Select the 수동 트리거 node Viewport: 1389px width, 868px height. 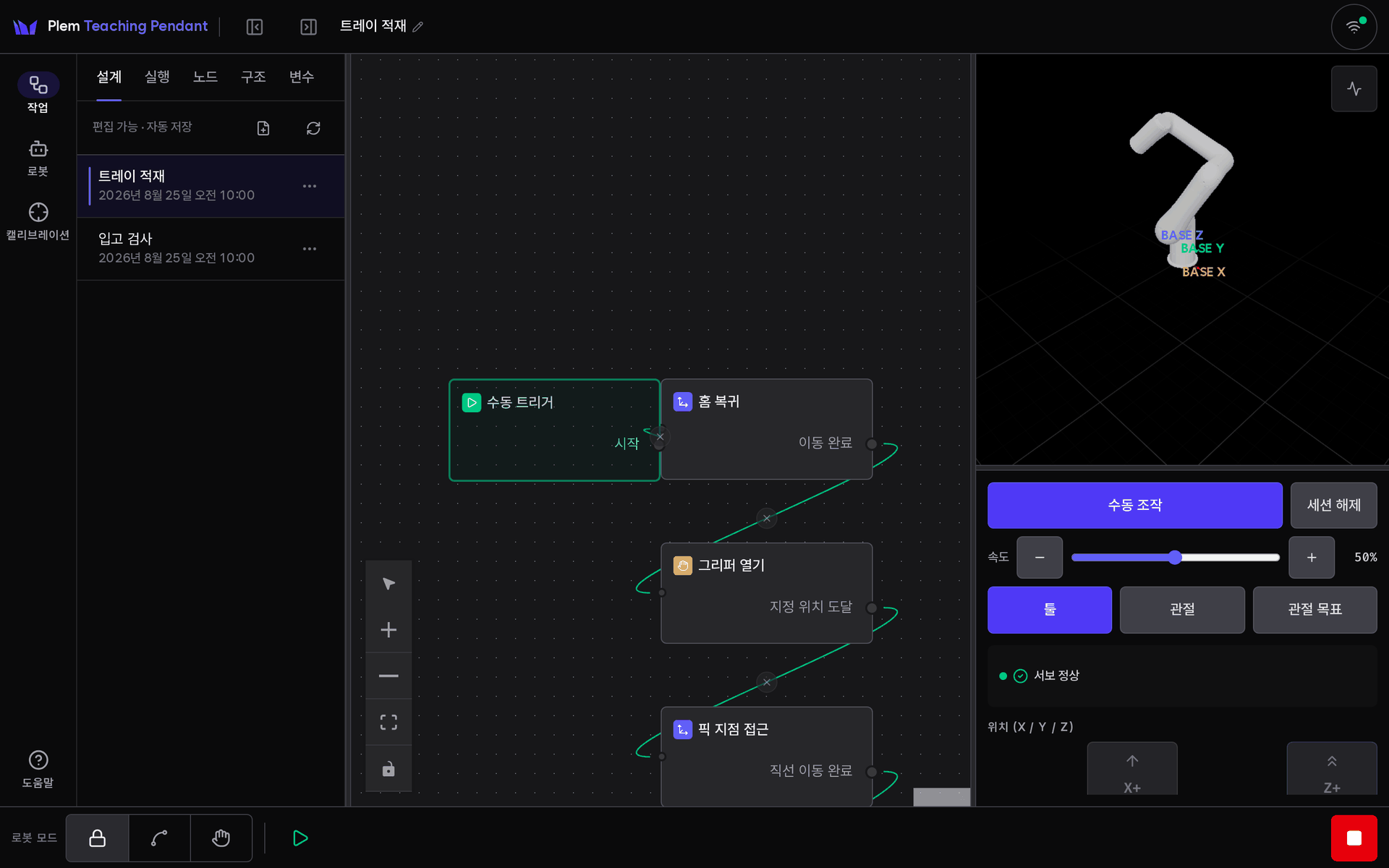pyautogui.click(x=554, y=430)
